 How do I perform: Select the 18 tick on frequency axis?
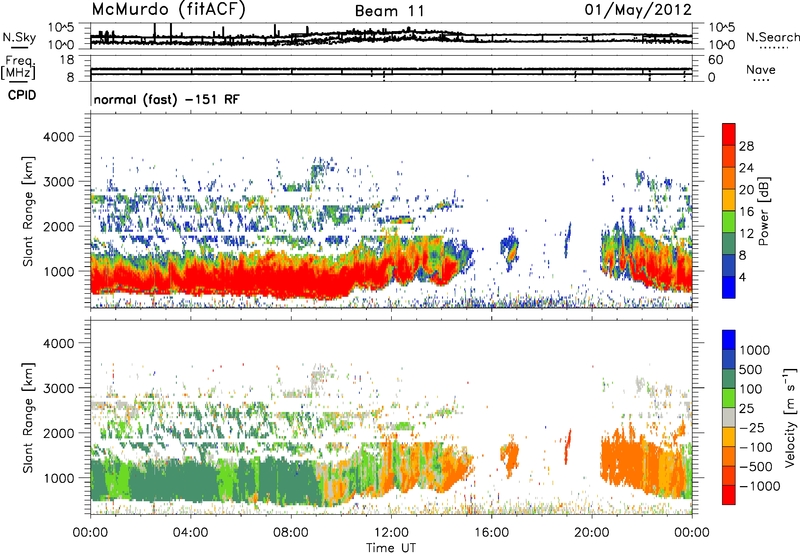coord(67,60)
